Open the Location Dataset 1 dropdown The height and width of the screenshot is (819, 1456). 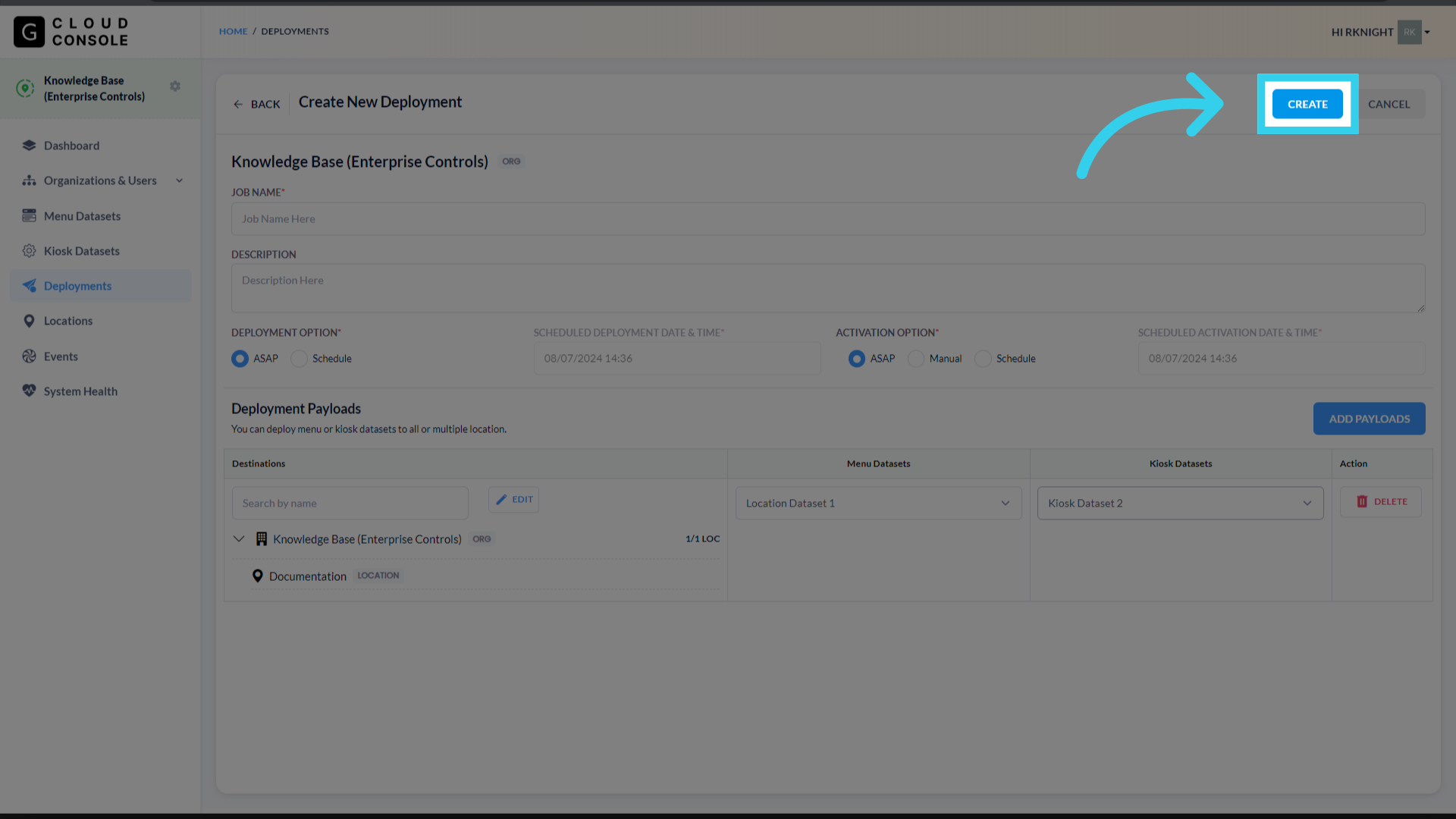(x=878, y=504)
